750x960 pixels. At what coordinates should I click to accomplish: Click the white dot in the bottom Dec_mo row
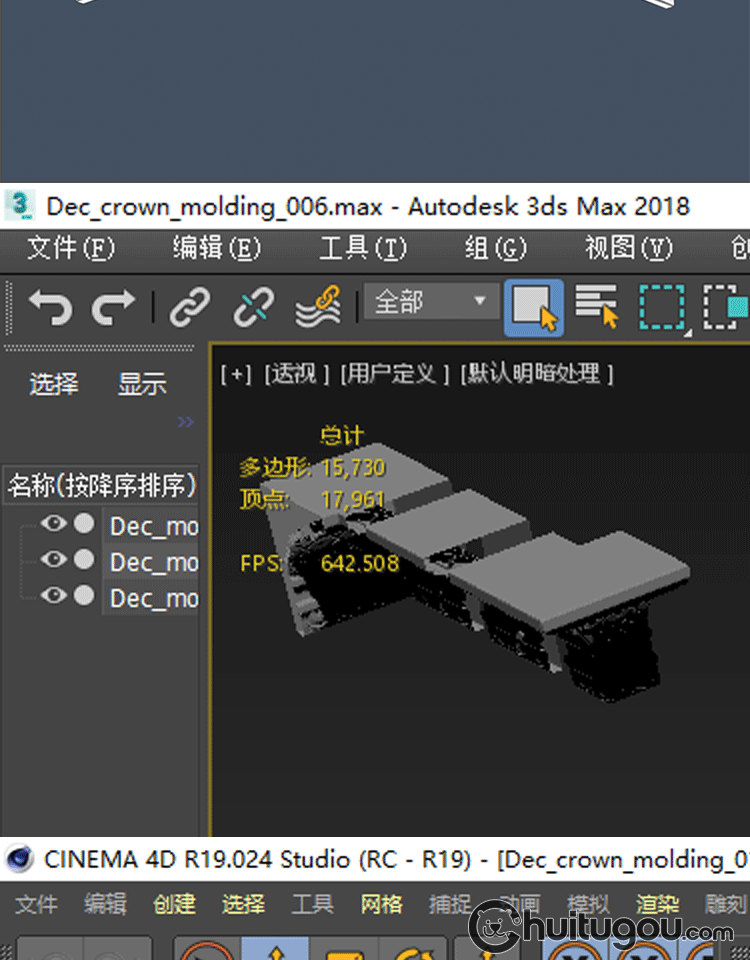(84, 594)
